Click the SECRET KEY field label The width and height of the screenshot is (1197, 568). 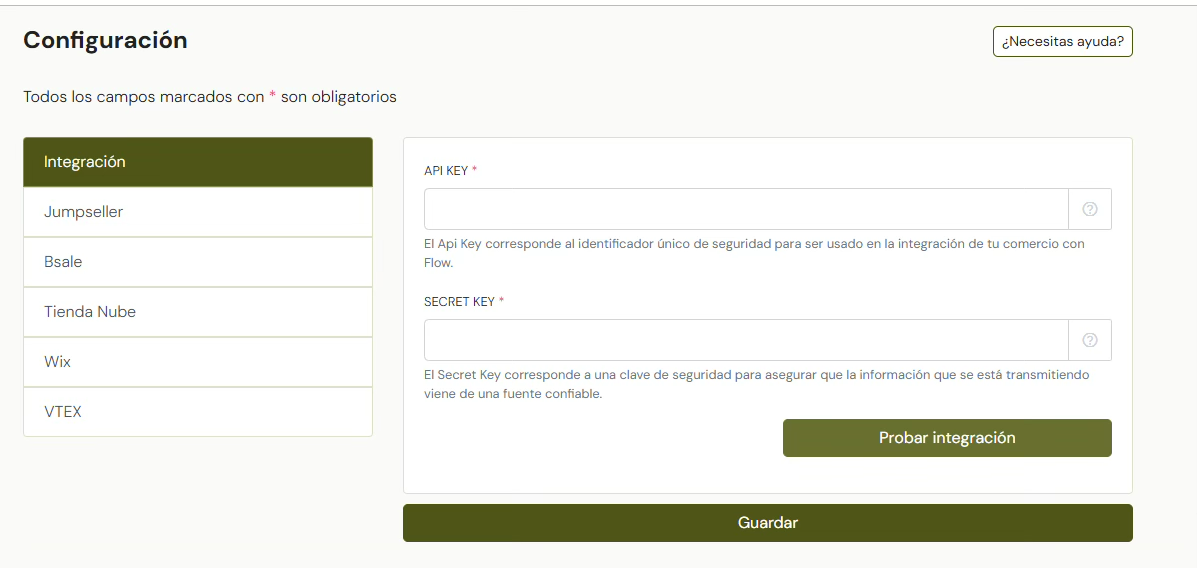coord(459,302)
